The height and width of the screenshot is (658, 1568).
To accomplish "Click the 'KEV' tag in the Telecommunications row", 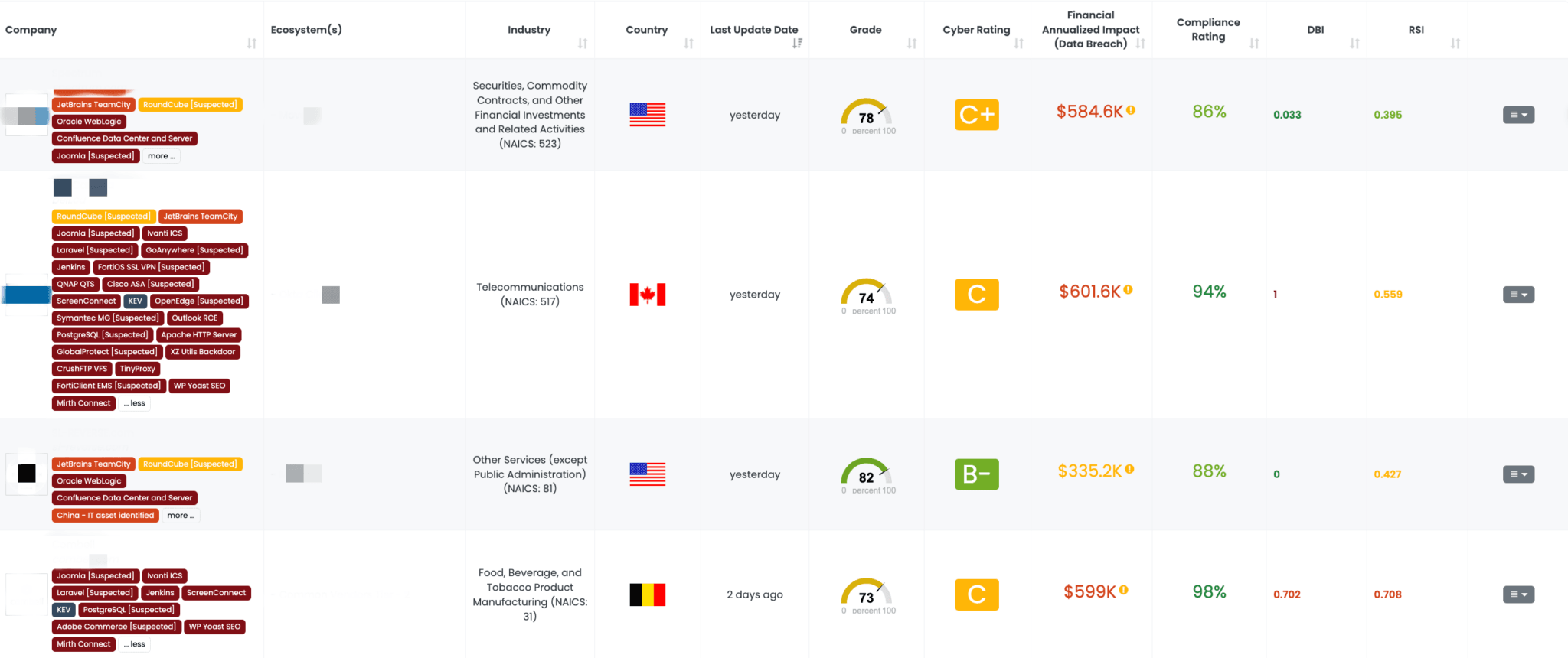I will [135, 301].
